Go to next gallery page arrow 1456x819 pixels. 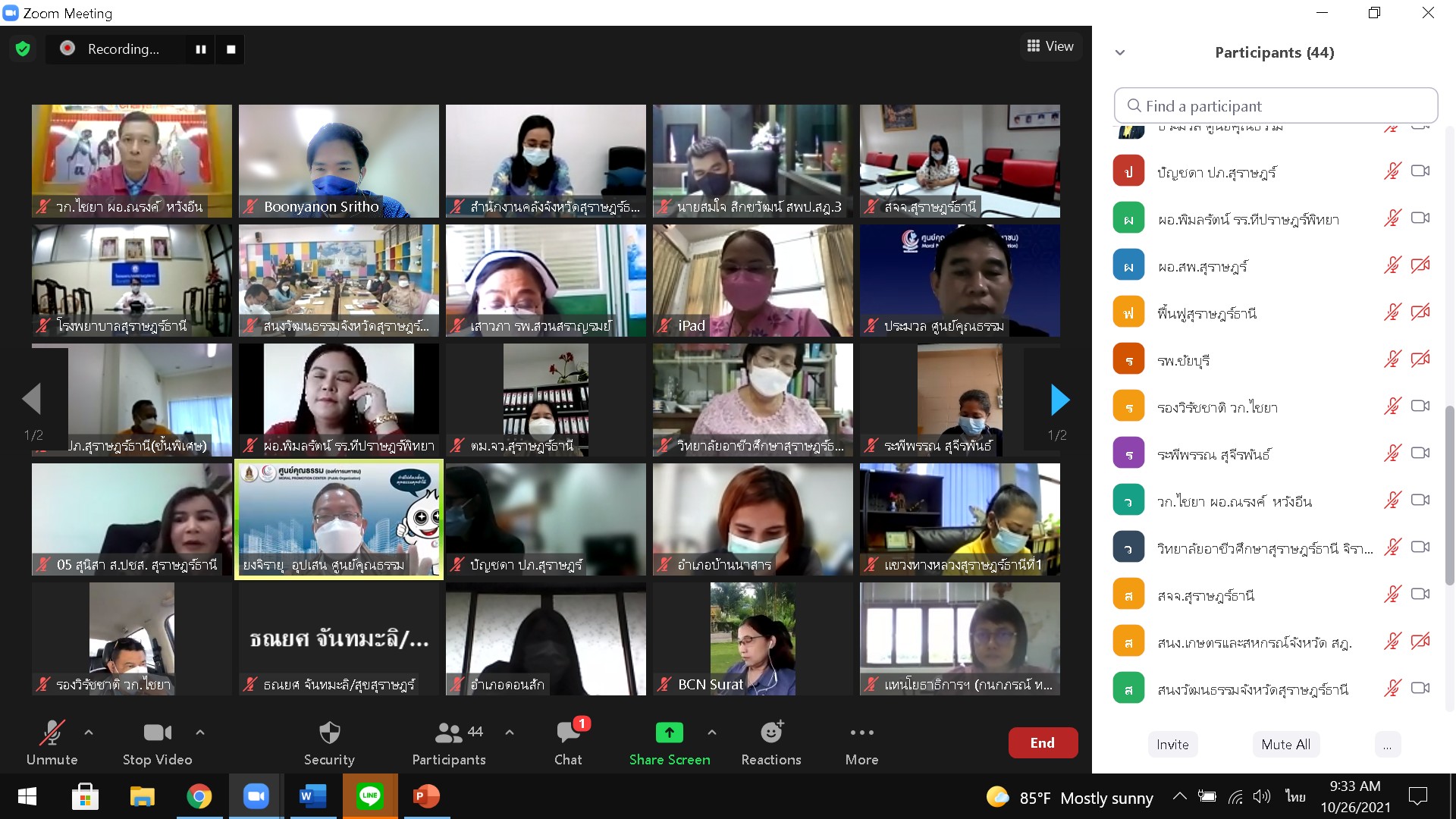pos(1060,400)
